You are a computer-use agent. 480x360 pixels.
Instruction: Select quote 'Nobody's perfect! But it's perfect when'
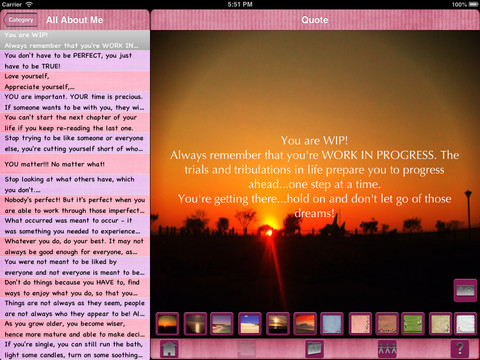coord(75,205)
